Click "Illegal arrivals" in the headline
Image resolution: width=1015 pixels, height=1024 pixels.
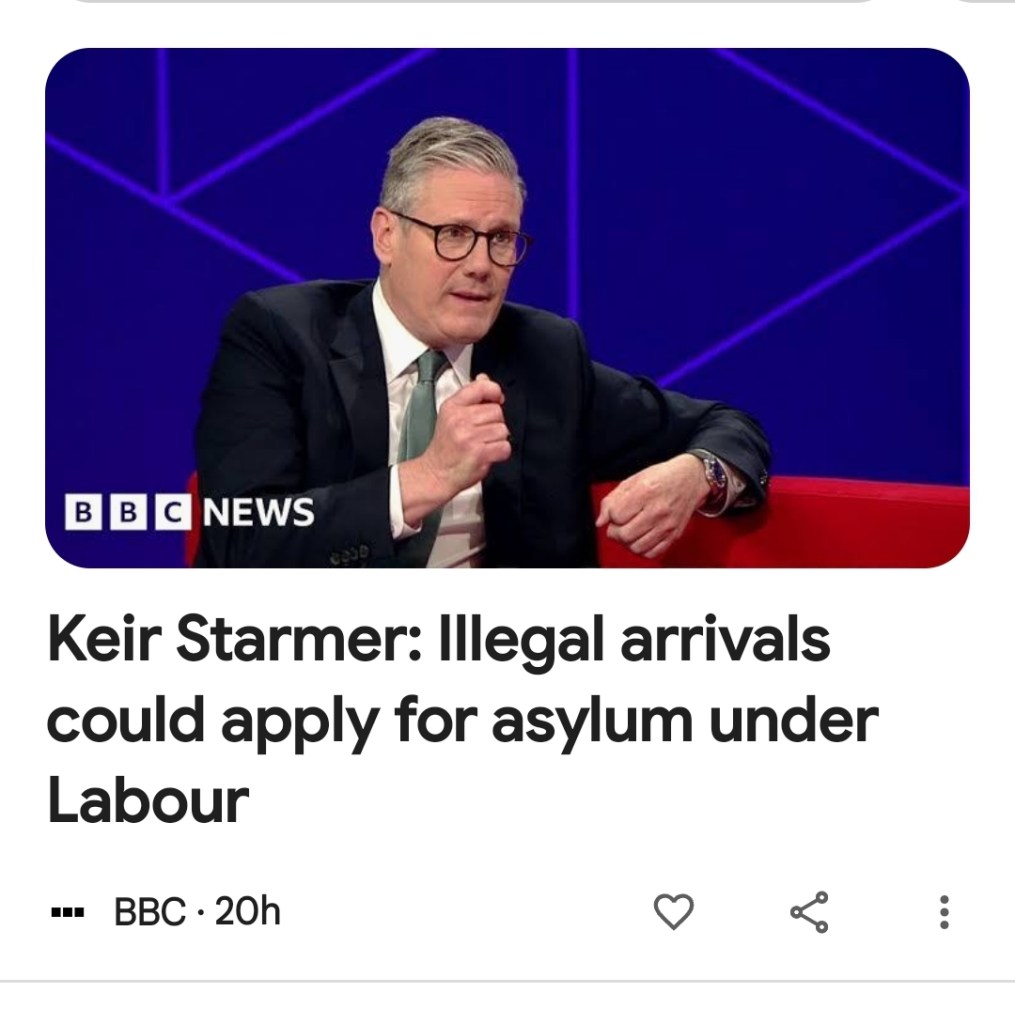click(635, 640)
